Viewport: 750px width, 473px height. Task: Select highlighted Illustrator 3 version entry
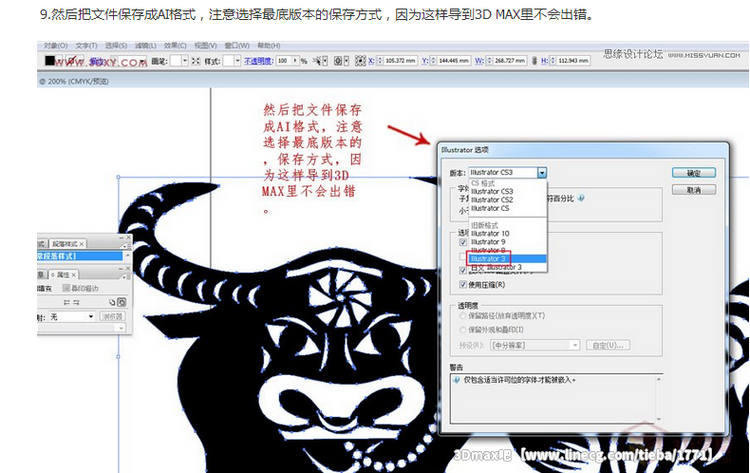click(507, 259)
